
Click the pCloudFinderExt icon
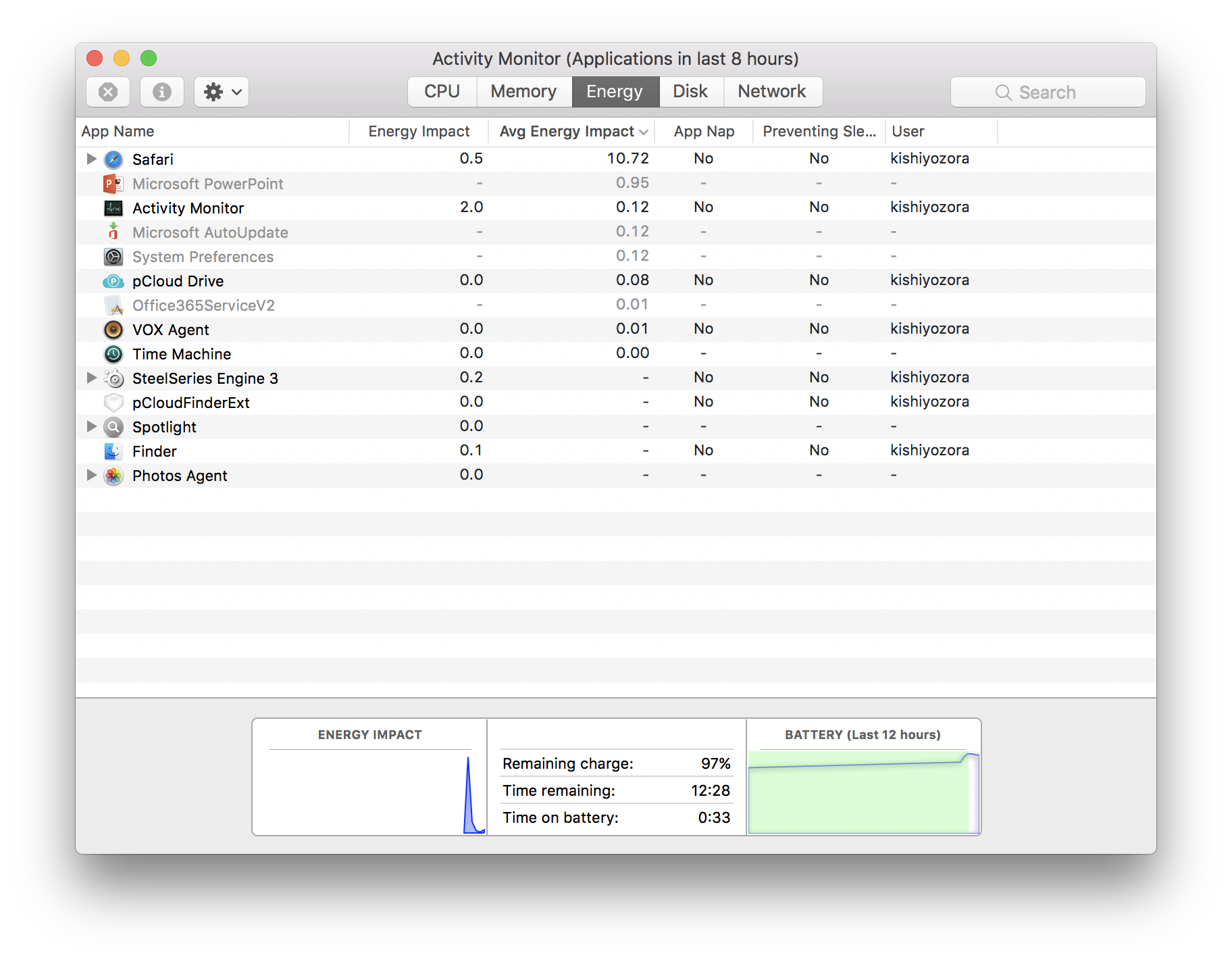[113, 403]
